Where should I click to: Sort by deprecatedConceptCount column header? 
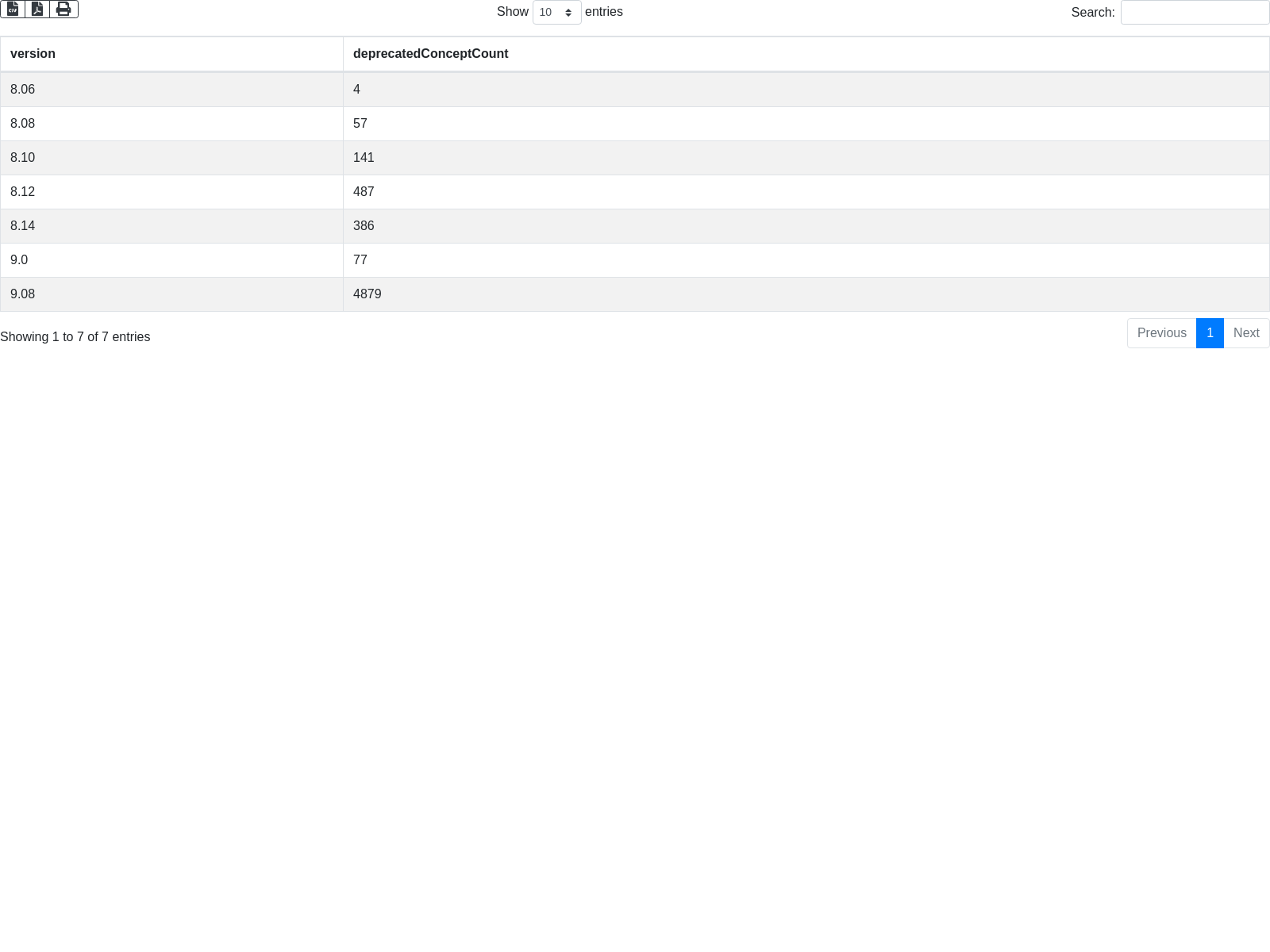pyautogui.click(x=430, y=54)
